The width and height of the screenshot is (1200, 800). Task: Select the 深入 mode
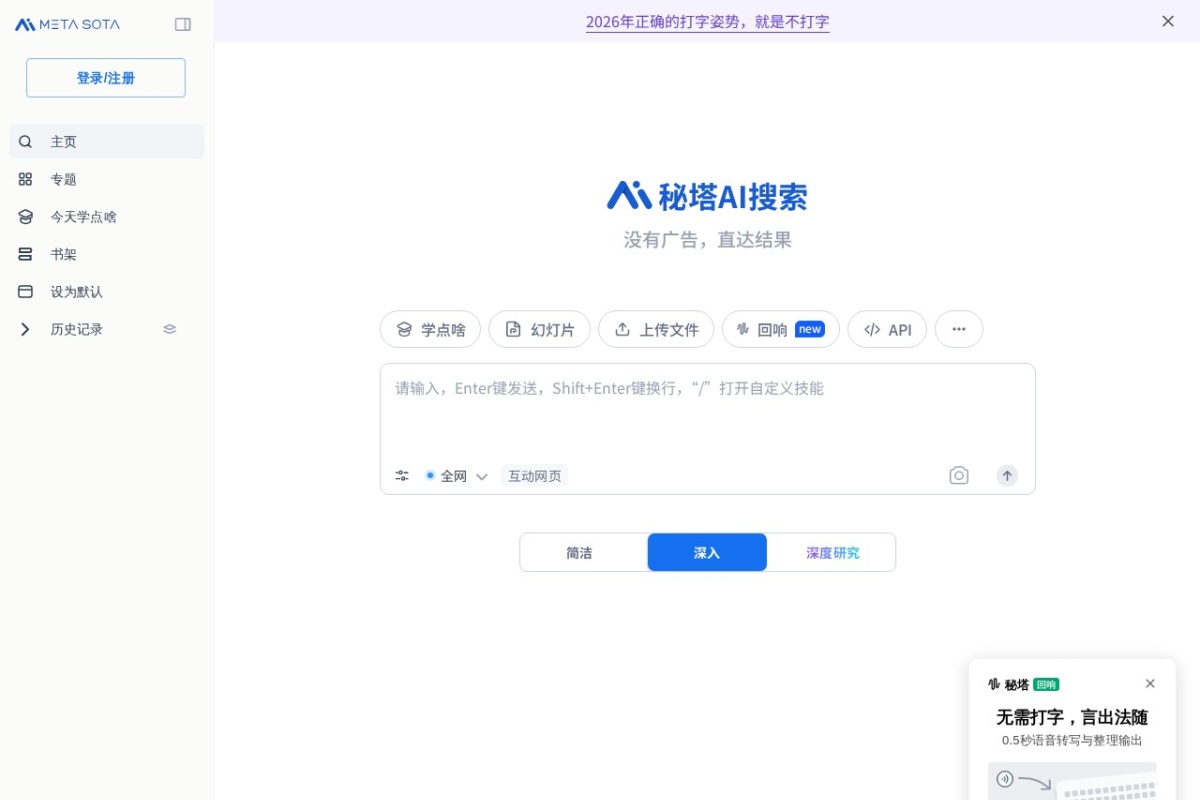click(707, 552)
